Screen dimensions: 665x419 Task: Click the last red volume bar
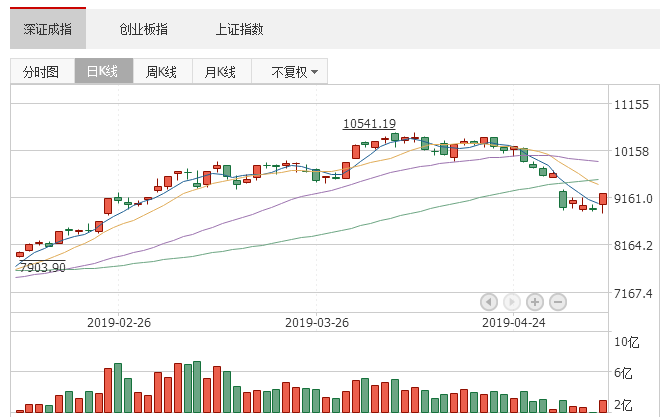tap(603, 406)
